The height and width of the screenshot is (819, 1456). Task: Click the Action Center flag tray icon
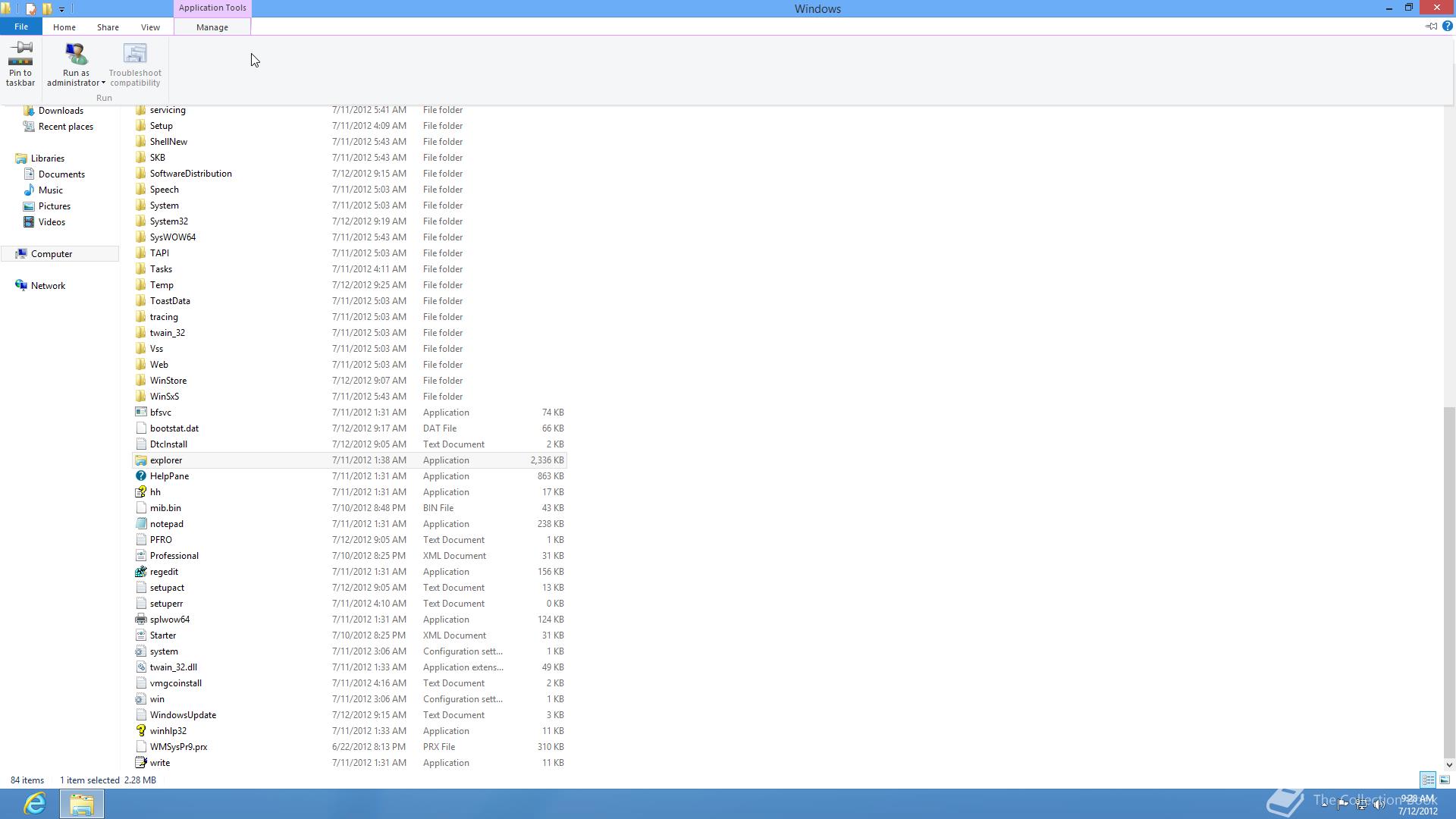click(1342, 805)
